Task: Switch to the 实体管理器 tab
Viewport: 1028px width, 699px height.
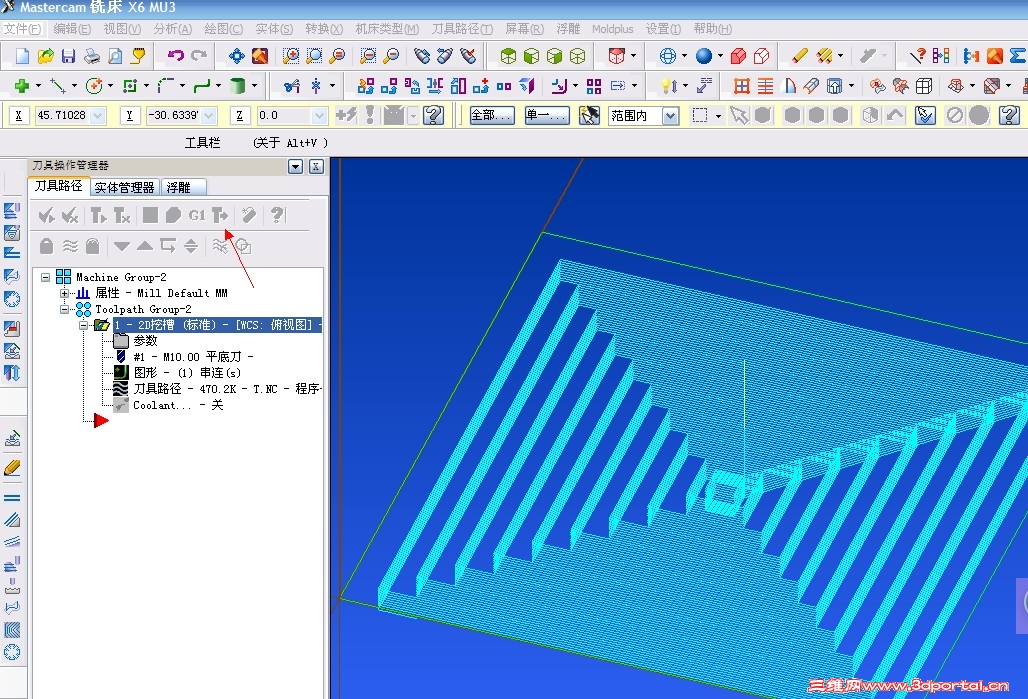Action: [x=125, y=188]
